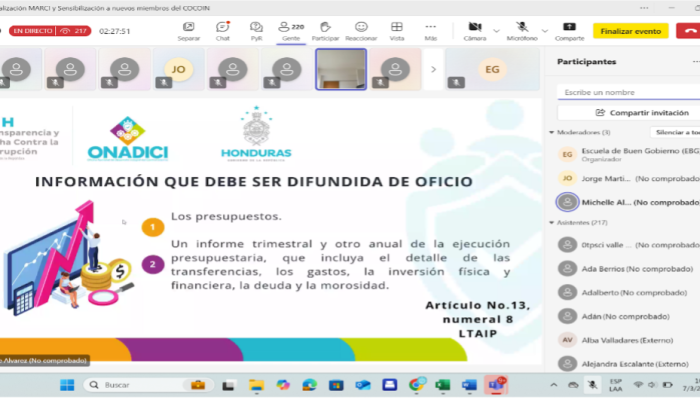Select Michelle Al... in participants list
Screen dimensions: 700x400
point(629,202)
